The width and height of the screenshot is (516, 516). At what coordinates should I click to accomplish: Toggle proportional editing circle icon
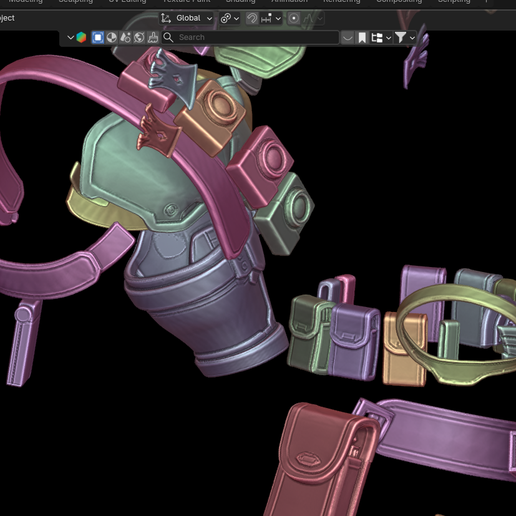tap(294, 18)
